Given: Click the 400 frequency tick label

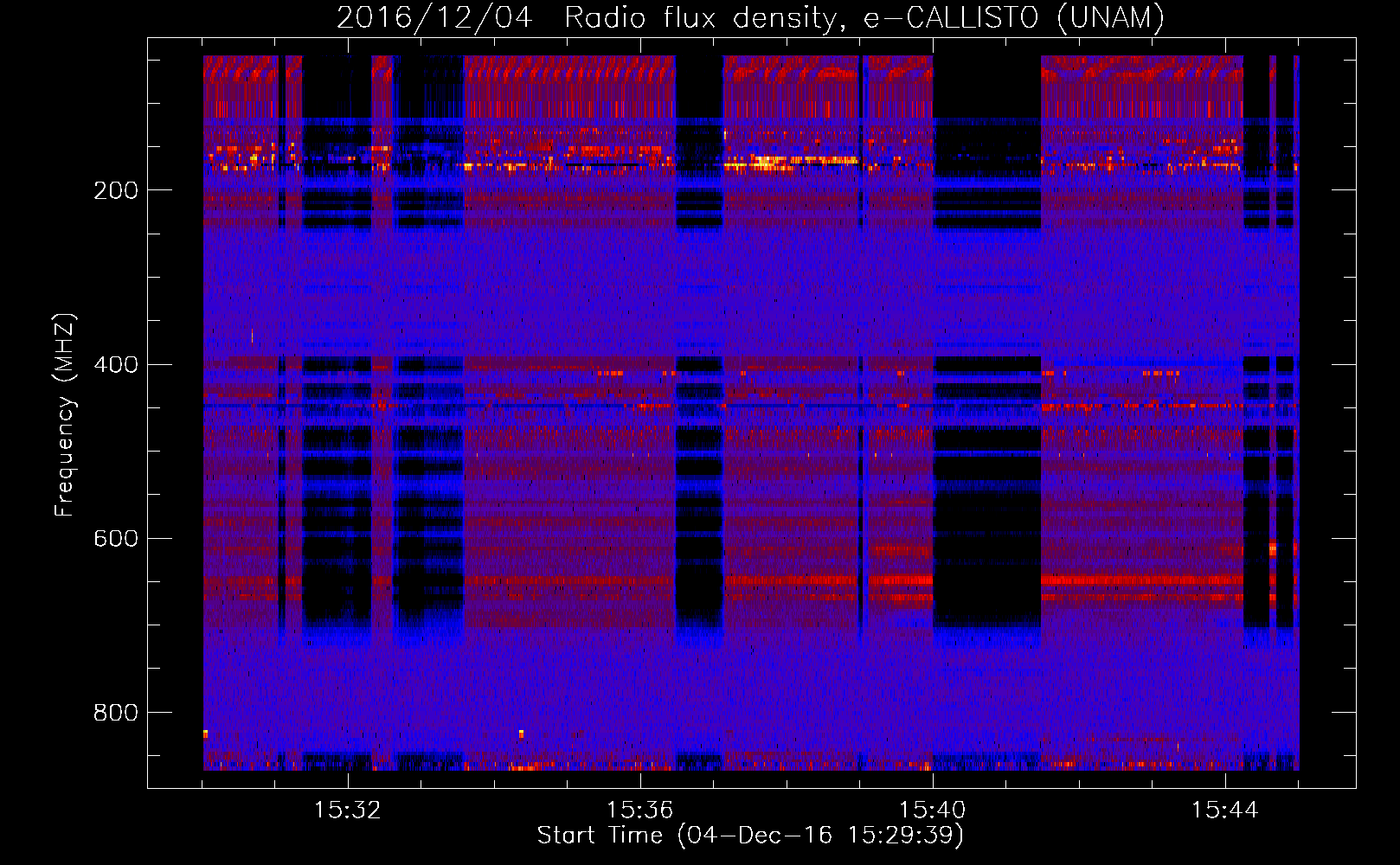Looking at the screenshot, I should click(x=116, y=364).
